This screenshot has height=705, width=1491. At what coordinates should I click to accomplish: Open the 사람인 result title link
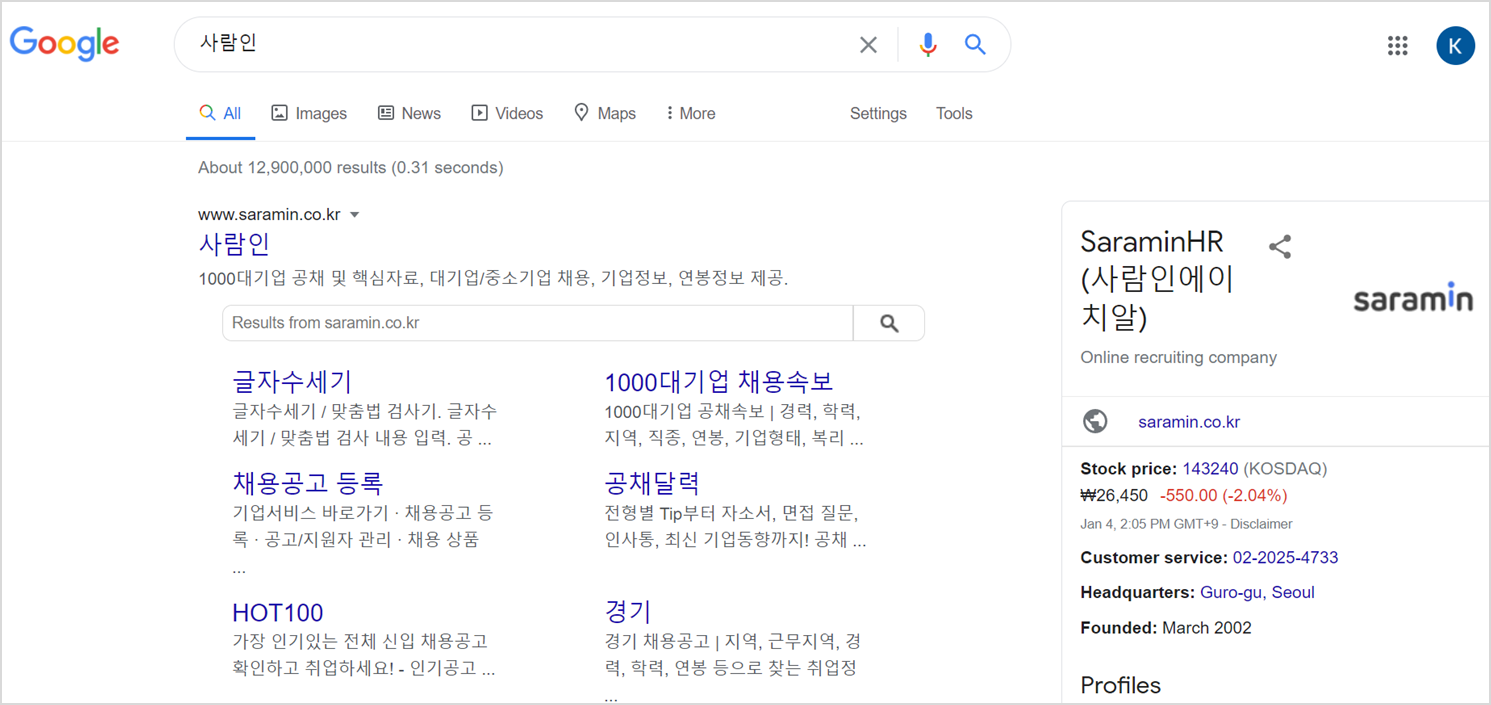click(234, 244)
